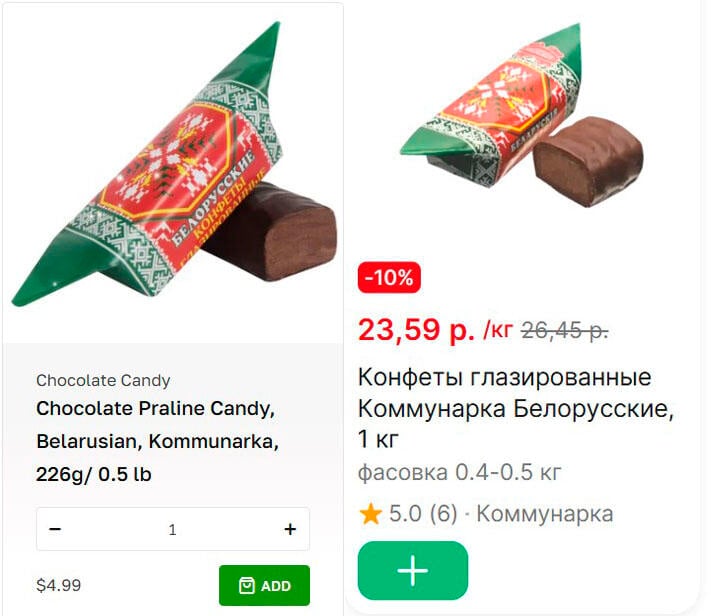Image resolution: width=711 pixels, height=616 pixels.
Task: Click the white plus icon on green button
Action: point(413,570)
